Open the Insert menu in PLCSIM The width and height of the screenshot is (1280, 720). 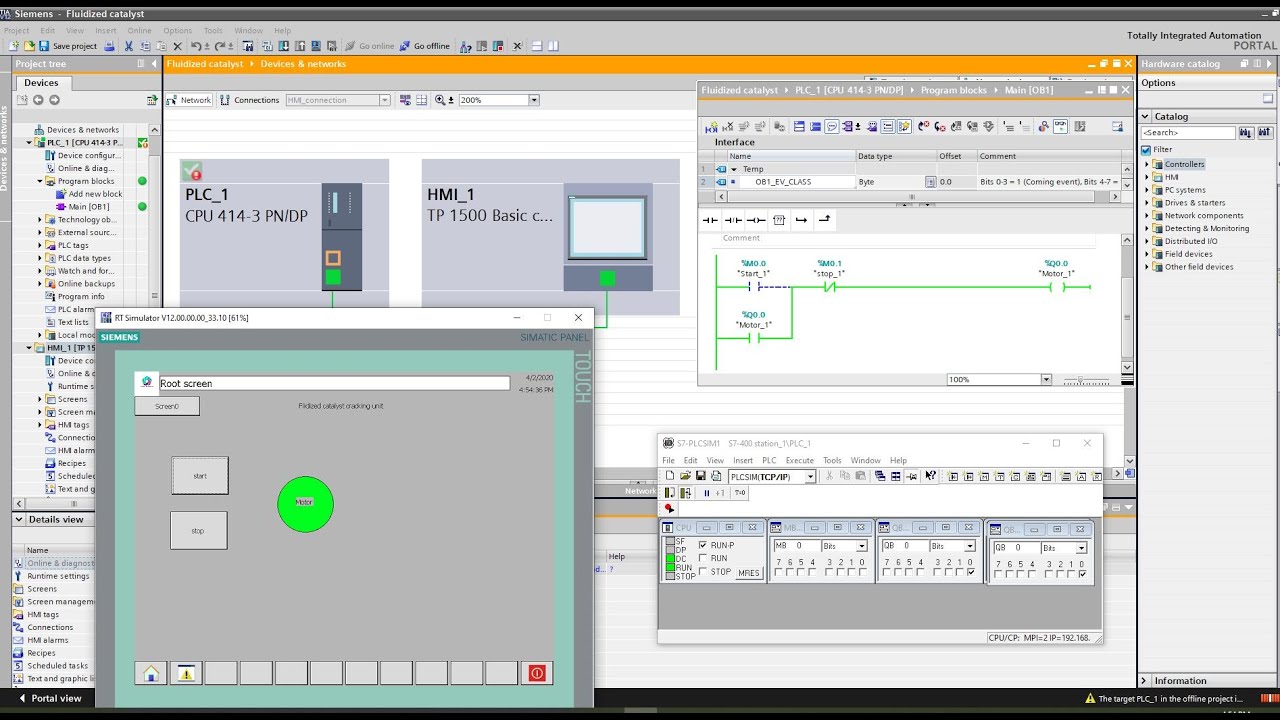(743, 461)
